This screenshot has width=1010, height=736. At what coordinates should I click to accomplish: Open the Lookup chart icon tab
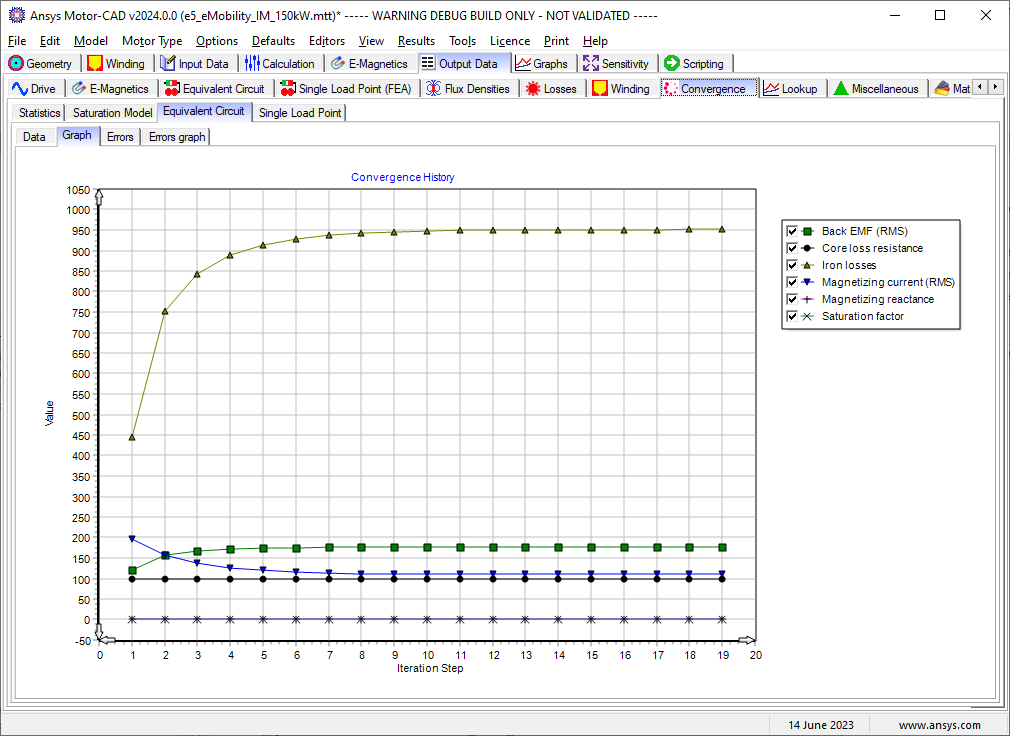[x=771, y=88]
